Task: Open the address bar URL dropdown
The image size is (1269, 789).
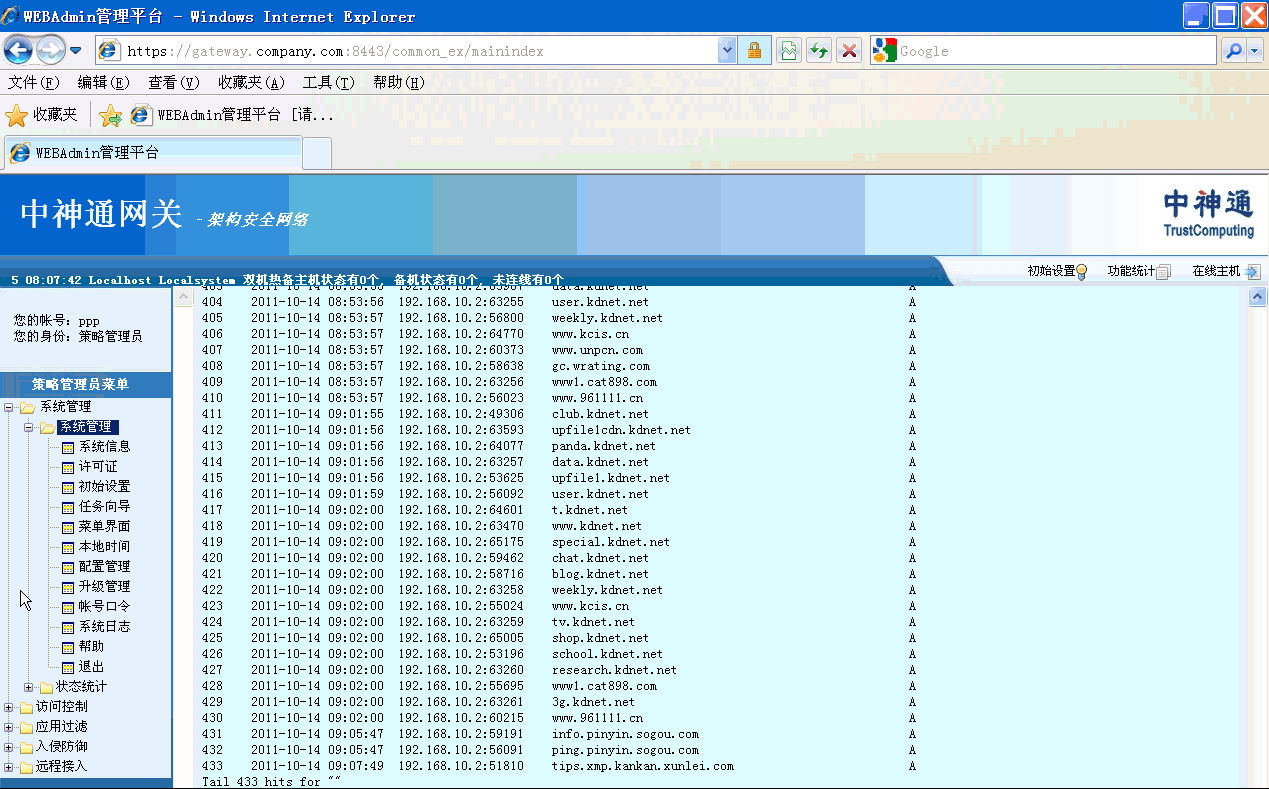Action: pyautogui.click(x=727, y=50)
